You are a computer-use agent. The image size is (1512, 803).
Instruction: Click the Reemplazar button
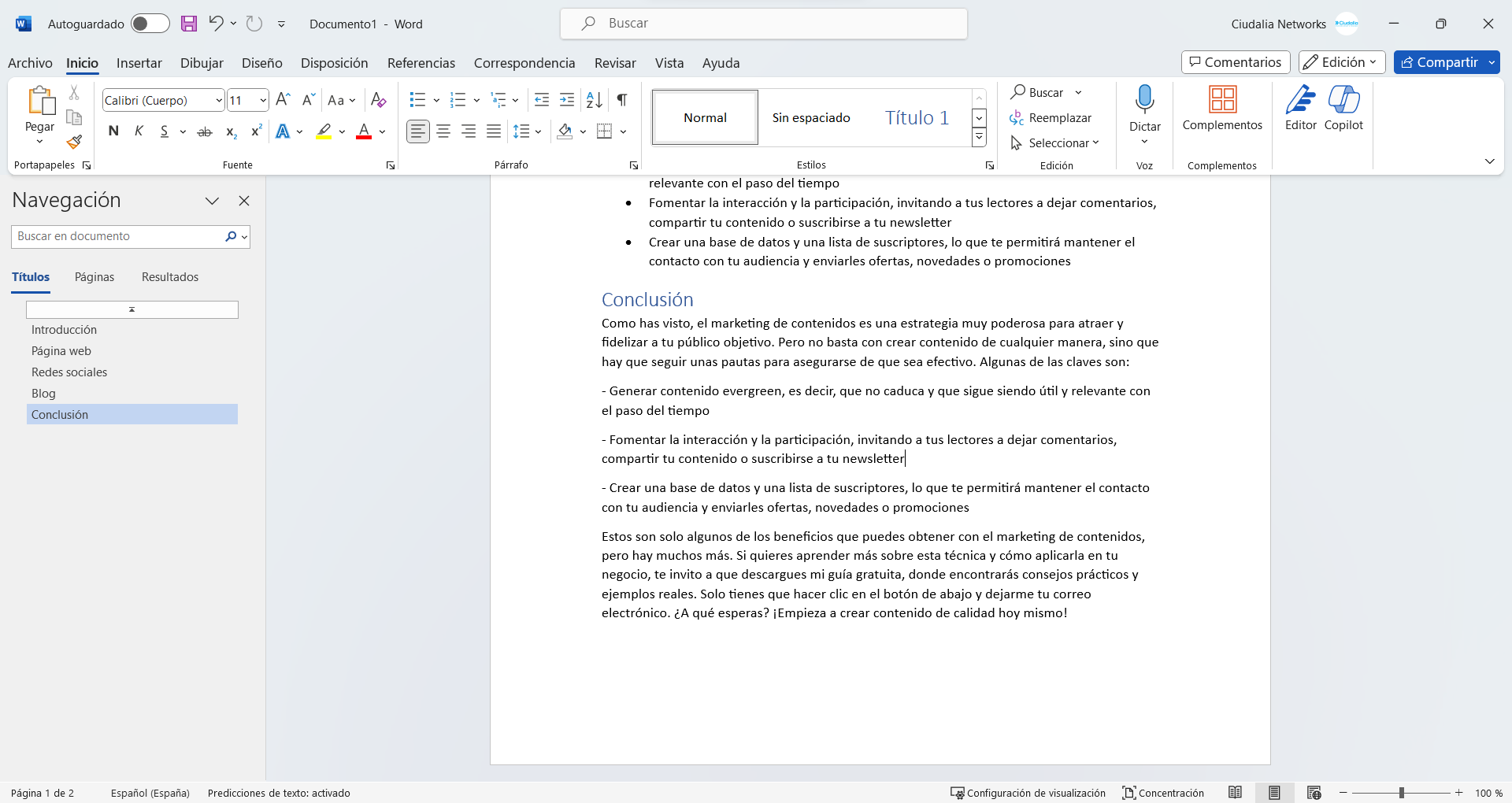(1051, 118)
